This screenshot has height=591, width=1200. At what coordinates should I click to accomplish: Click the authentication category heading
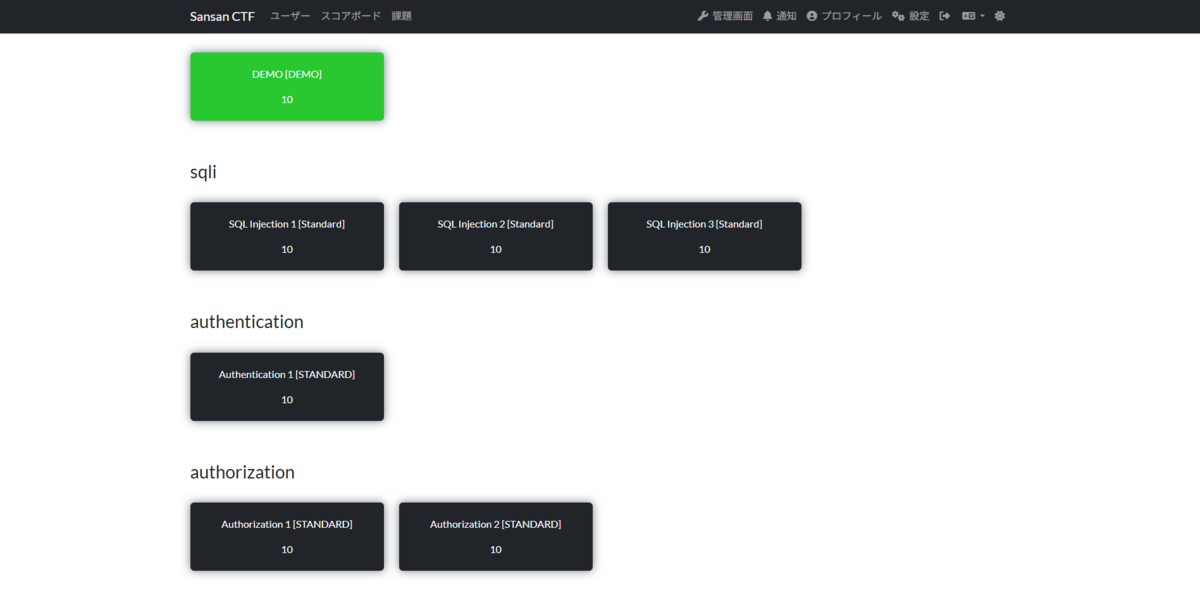pos(247,322)
